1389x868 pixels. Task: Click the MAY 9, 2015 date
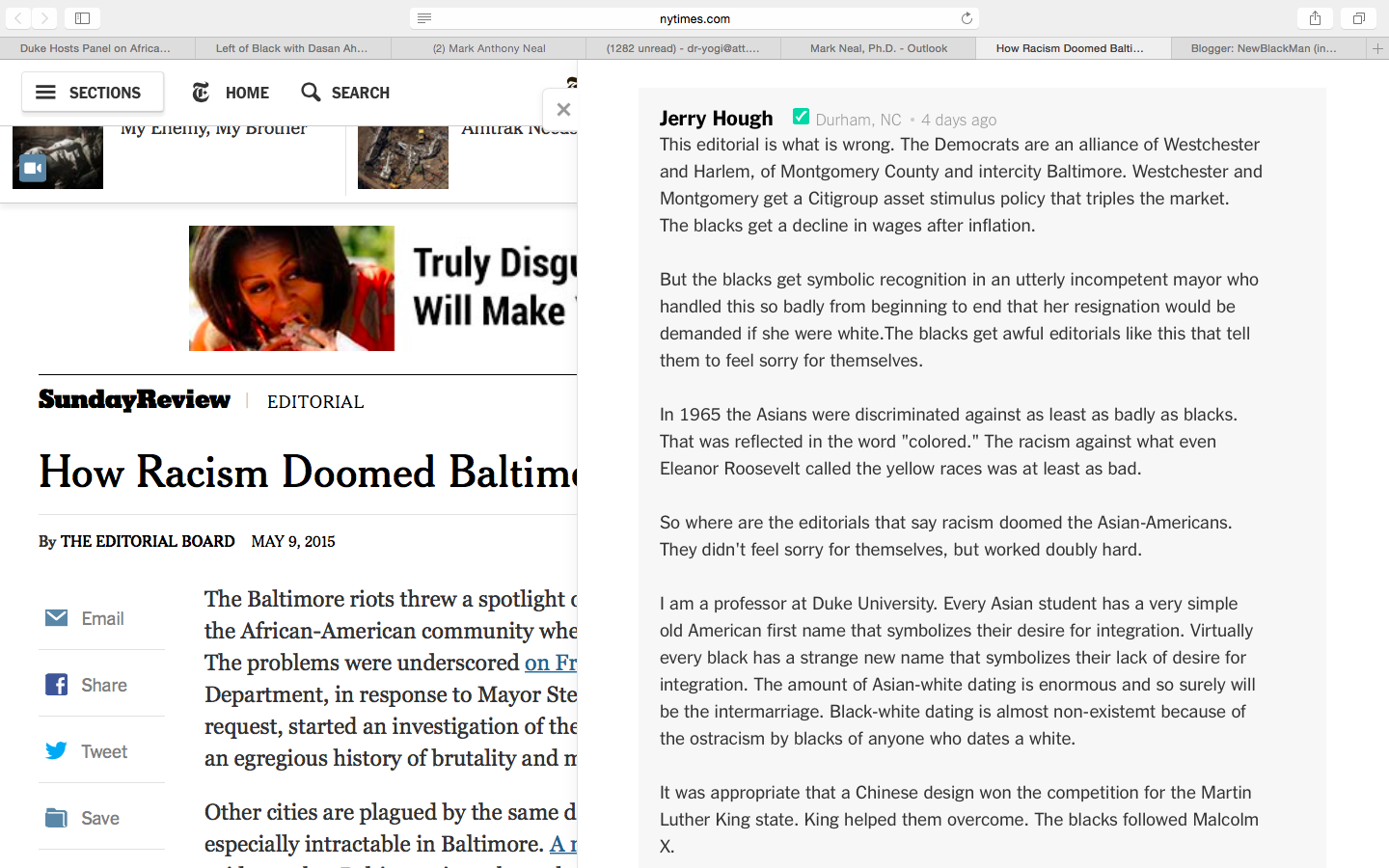pos(293,541)
